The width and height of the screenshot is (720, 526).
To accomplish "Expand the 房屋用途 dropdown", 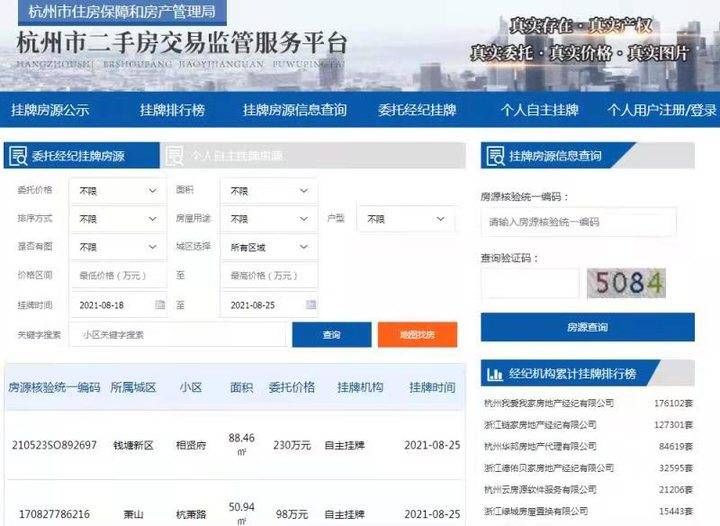I will 269,219.
